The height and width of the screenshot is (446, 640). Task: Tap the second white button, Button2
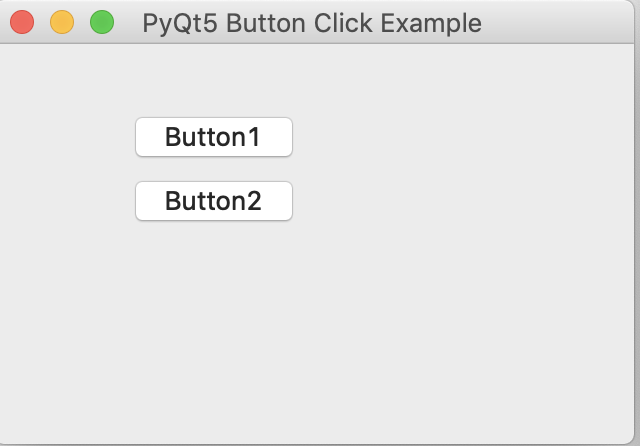(213, 201)
